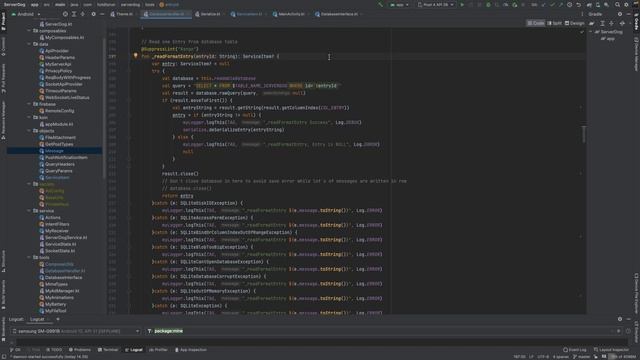Click the 'tools' breadcrumb in navigation bar
640x360 pixels.
click(150, 4)
